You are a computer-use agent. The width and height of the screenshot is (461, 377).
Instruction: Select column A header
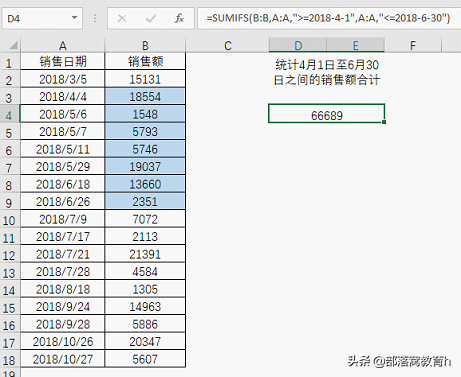pyautogui.click(x=63, y=45)
